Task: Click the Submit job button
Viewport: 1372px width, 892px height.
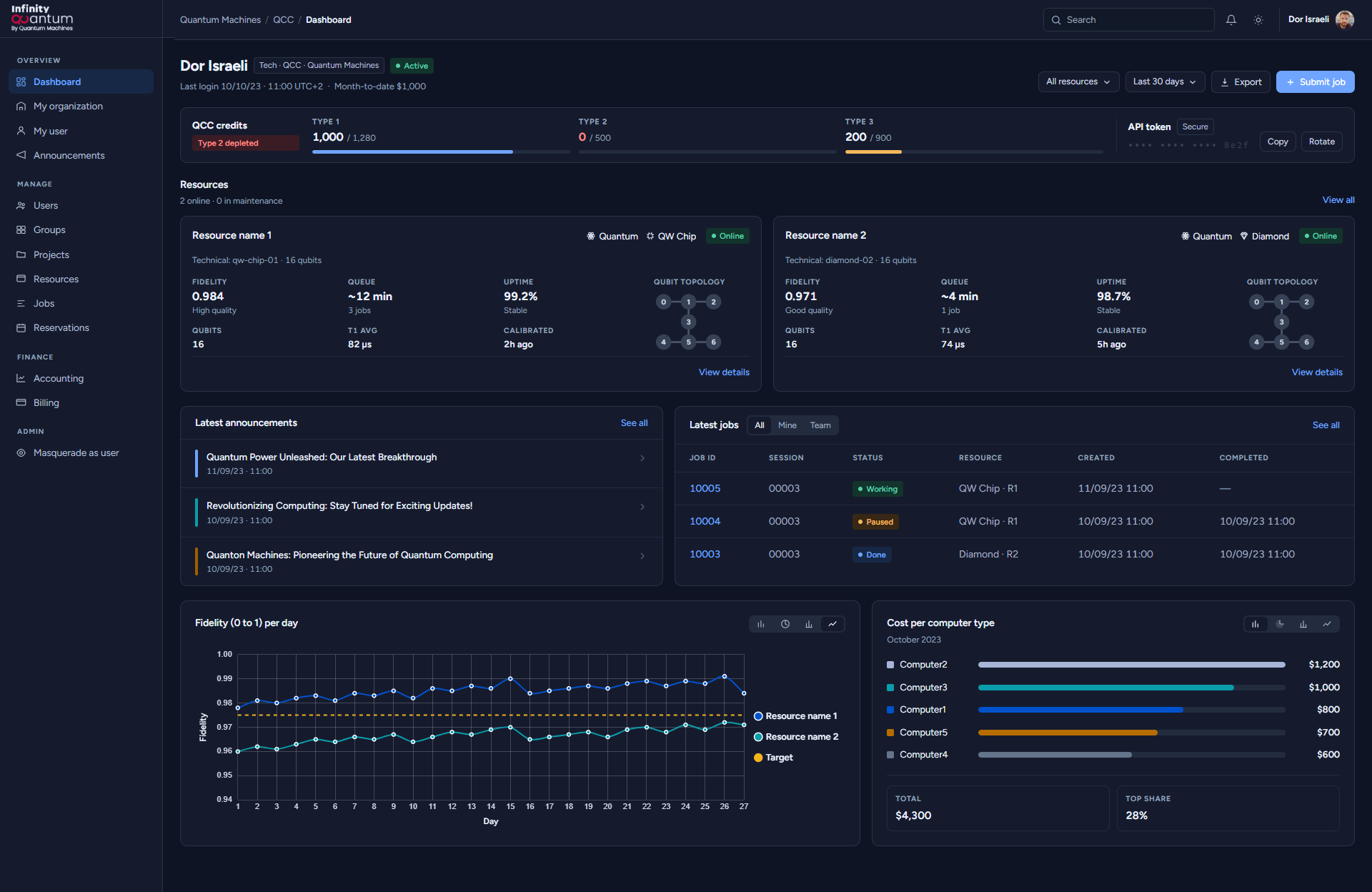Action: [1315, 81]
